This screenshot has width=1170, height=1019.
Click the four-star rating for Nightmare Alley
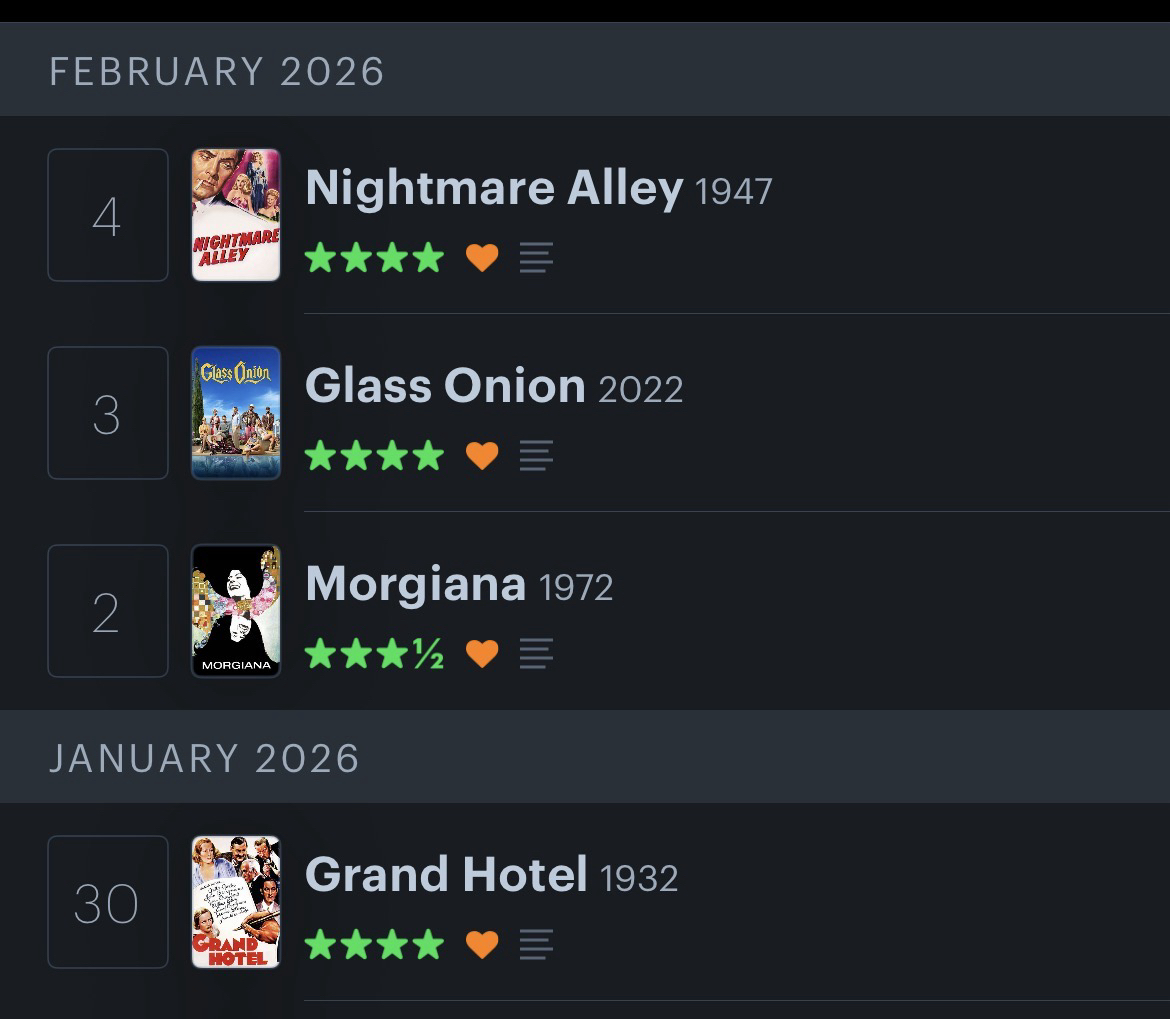374,258
